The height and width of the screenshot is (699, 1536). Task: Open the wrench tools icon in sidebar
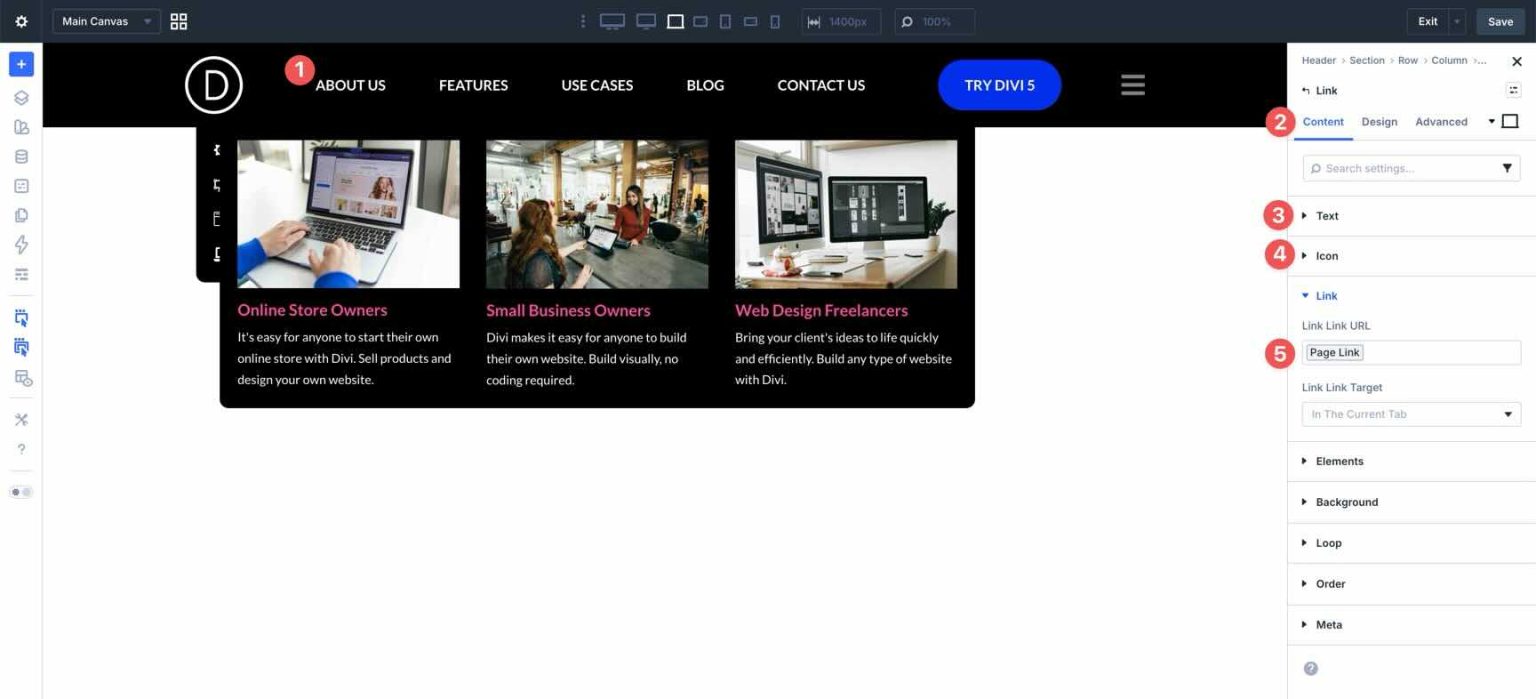[x=21, y=419]
